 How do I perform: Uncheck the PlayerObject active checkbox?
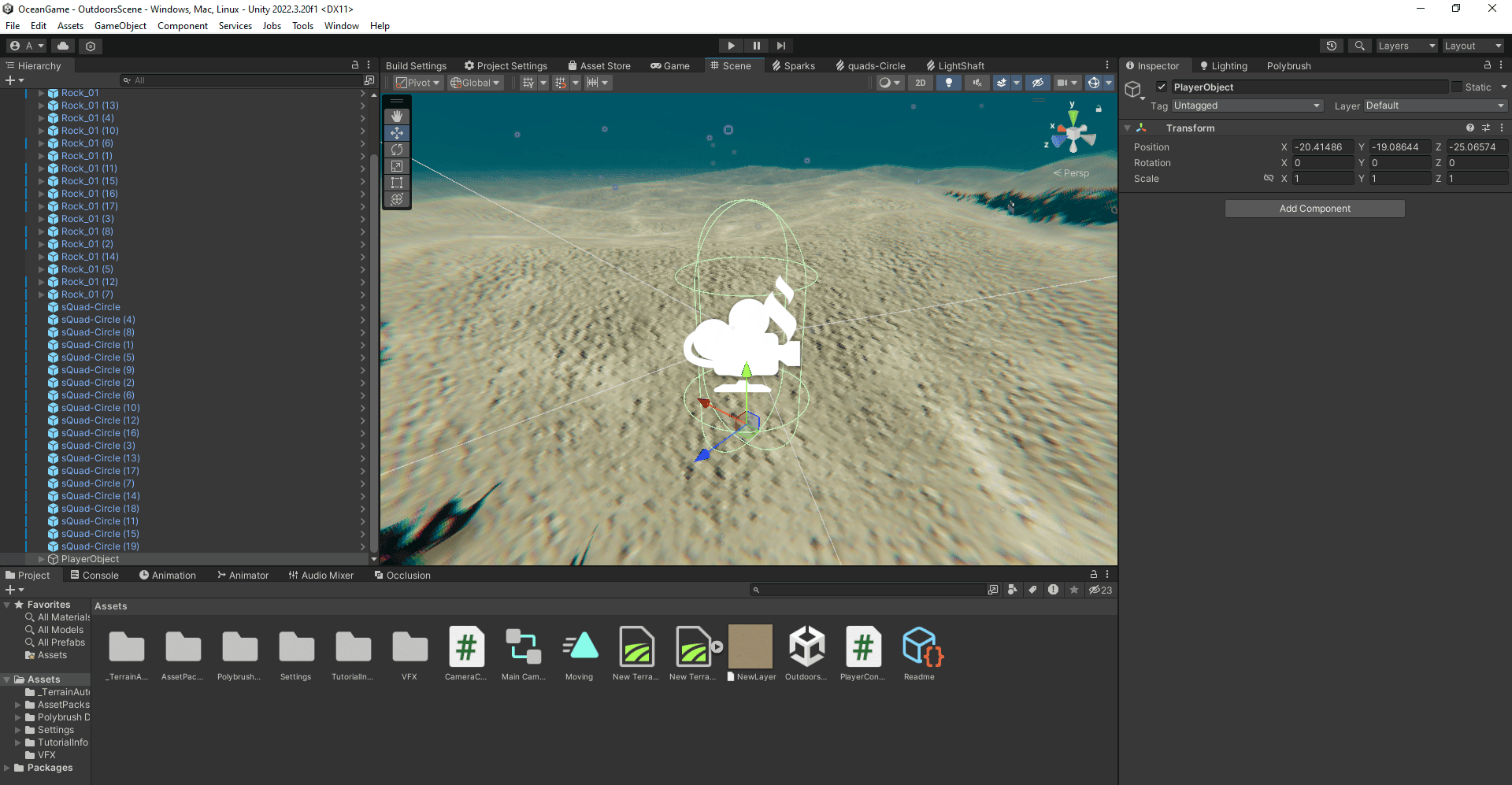tap(1162, 87)
